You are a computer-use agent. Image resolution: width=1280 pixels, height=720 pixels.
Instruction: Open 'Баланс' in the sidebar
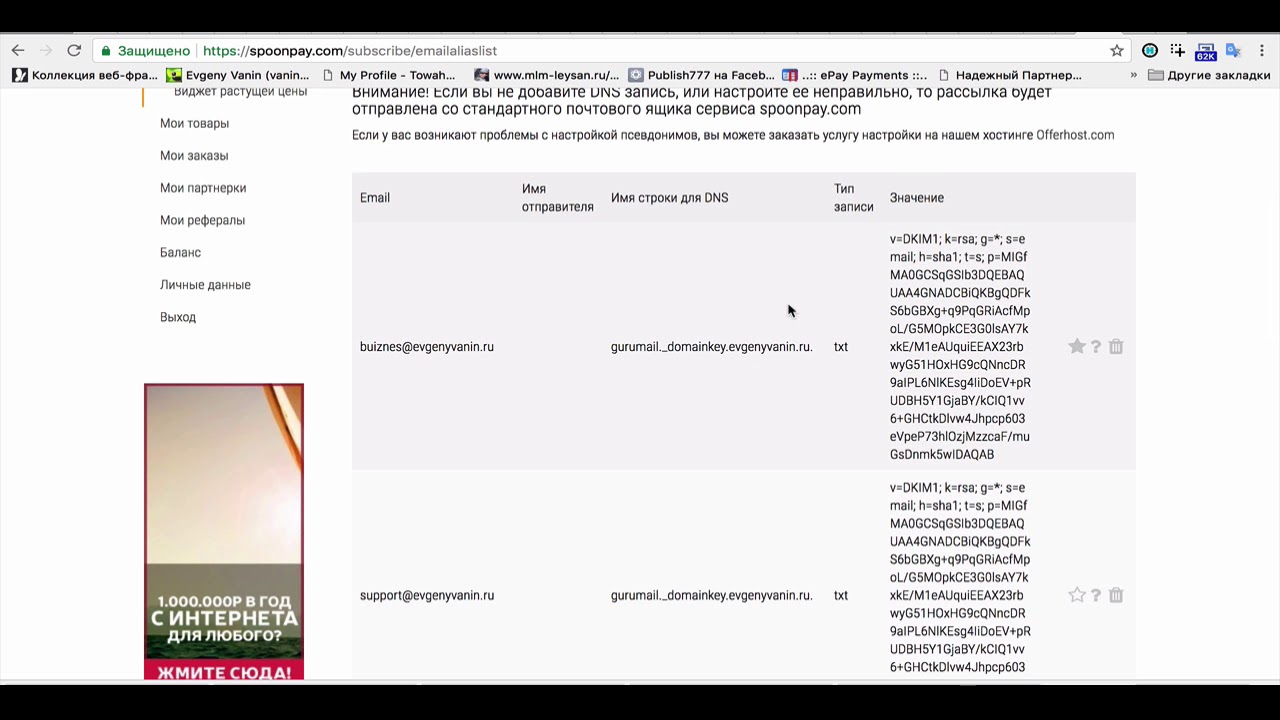click(x=180, y=252)
